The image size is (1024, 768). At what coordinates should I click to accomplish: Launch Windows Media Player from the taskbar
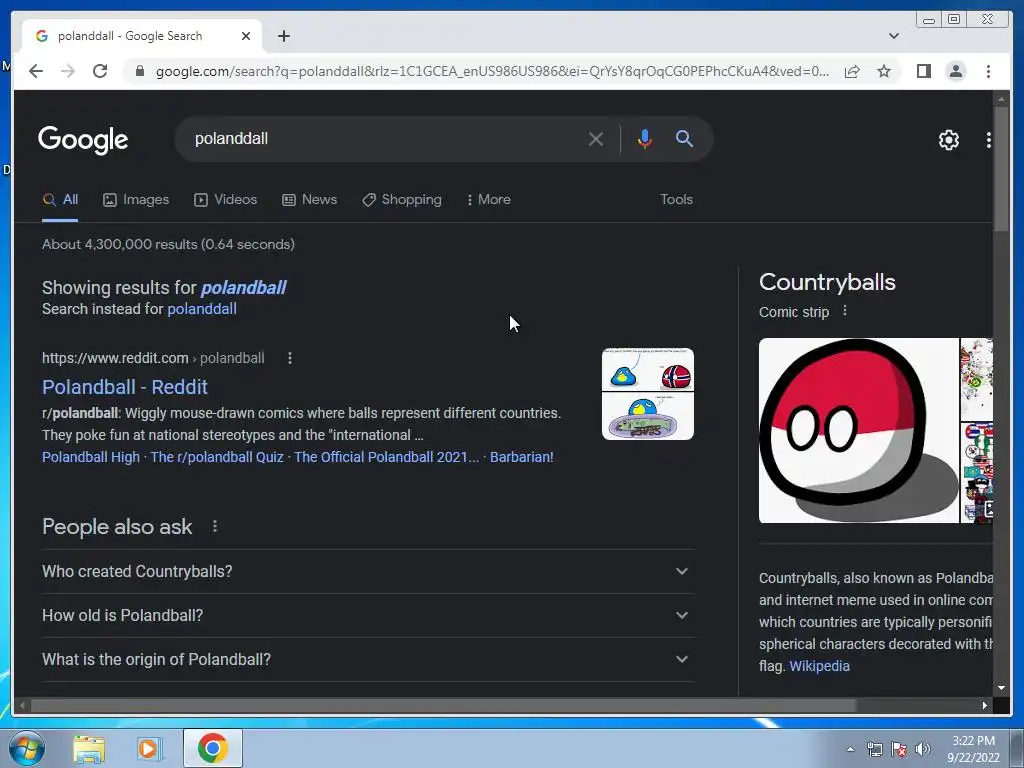pos(149,749)
